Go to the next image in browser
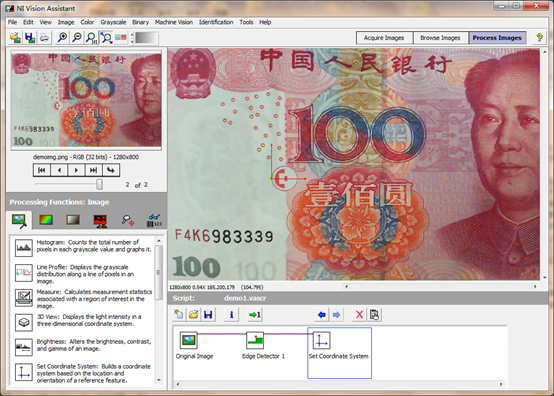This screenshot has height=396, width=554. pyautogui.click(x=76, y=170)
